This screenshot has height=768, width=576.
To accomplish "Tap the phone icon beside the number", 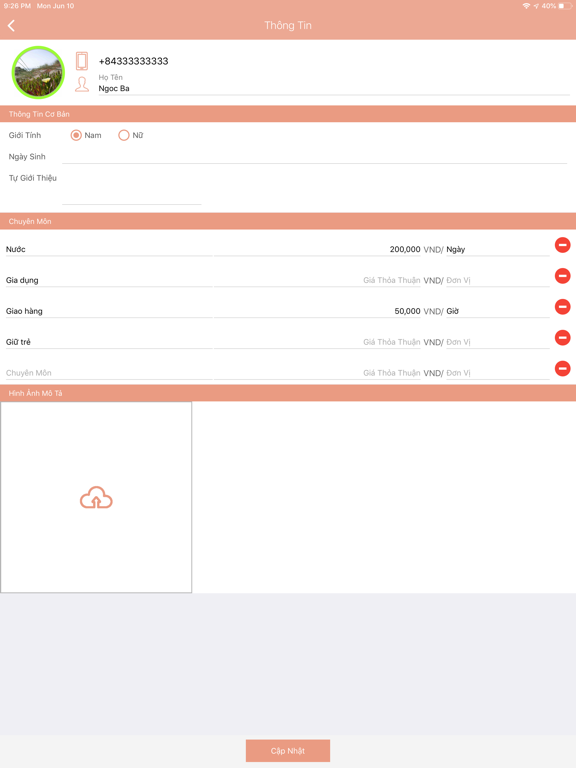I will (82, 61).
